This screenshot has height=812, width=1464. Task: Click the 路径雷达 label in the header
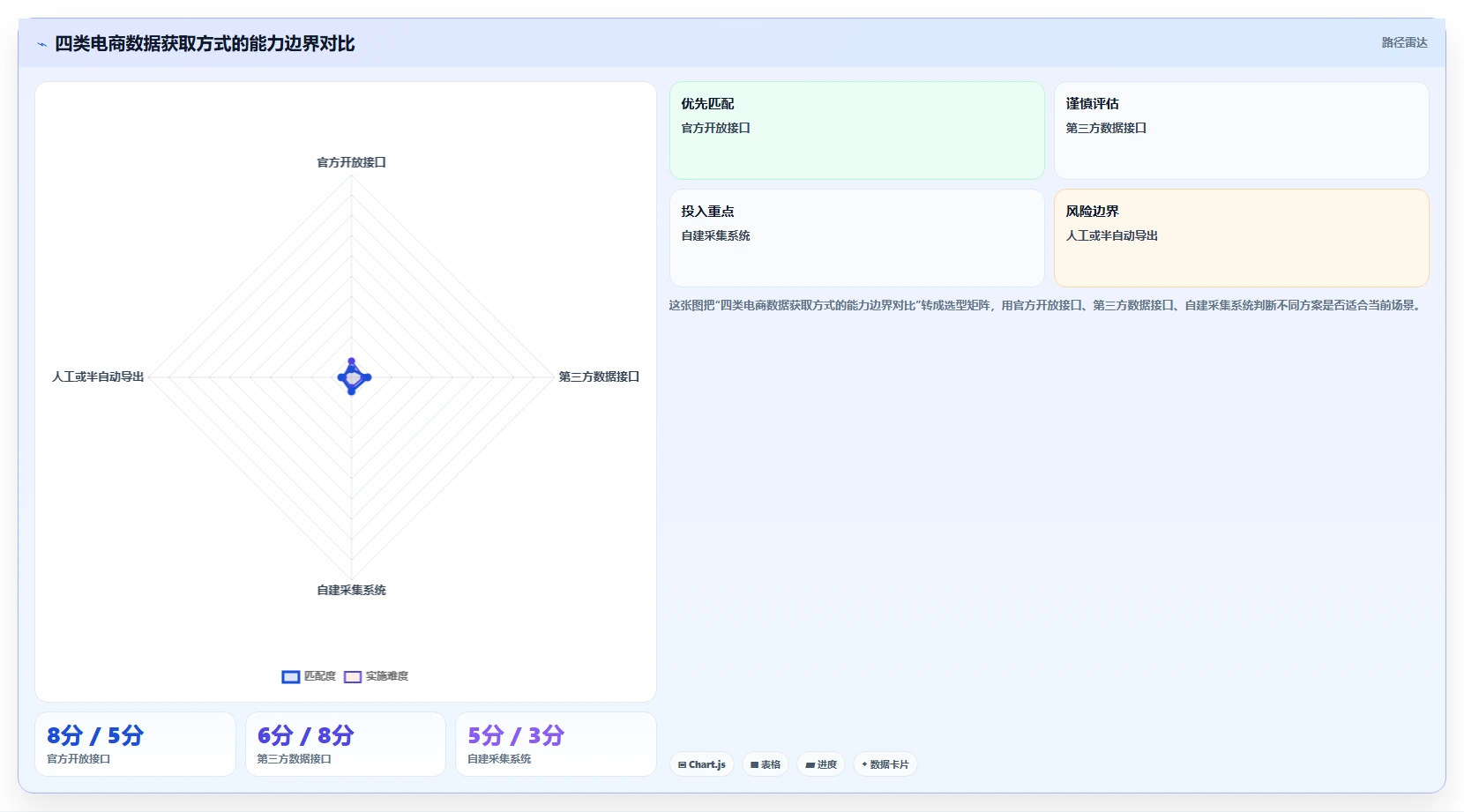click(1404, 42)
